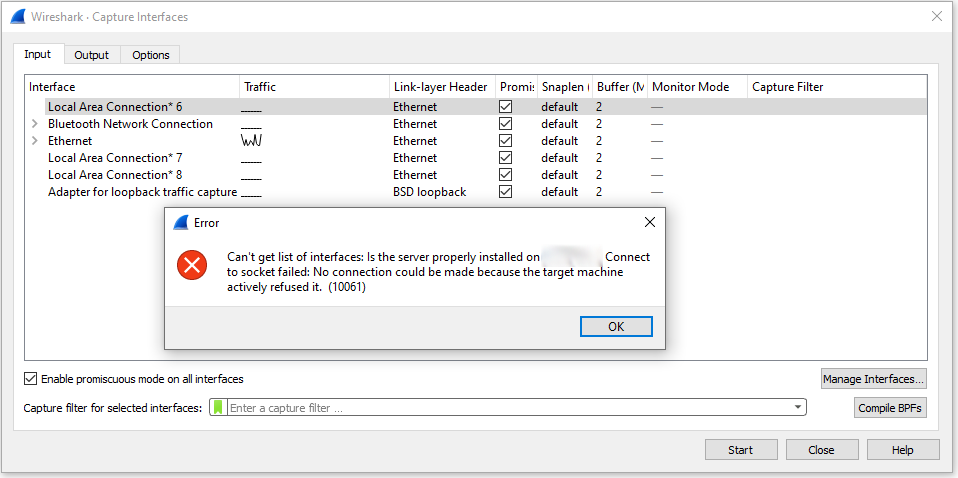Viewport: 958px width, 478px height.
Task: Toggle promiscuous for Local Area Connection* 8
Action: [x=505, y=175]
